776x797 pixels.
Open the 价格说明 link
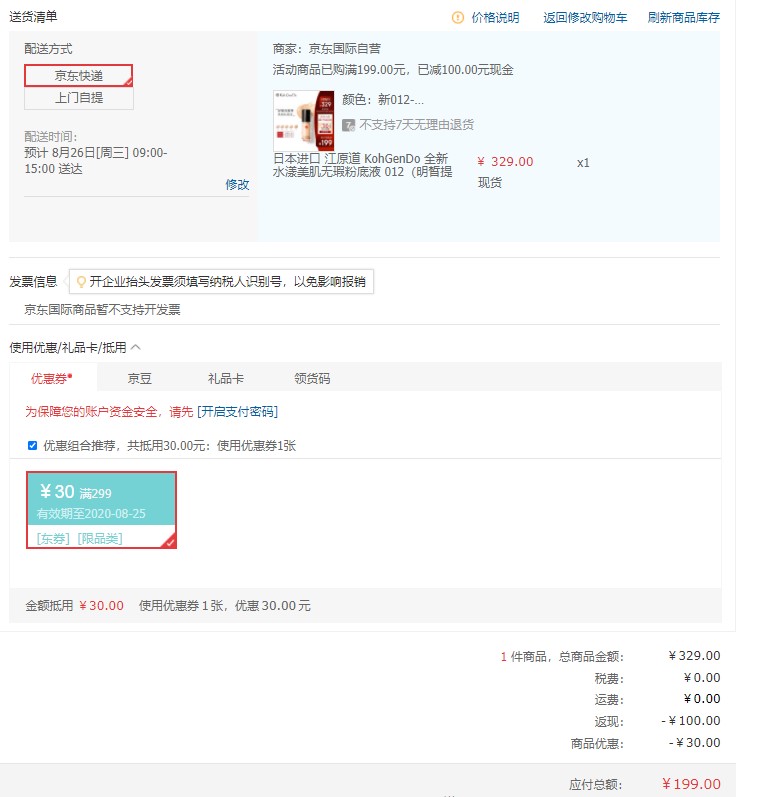click(x=495, y=18)
